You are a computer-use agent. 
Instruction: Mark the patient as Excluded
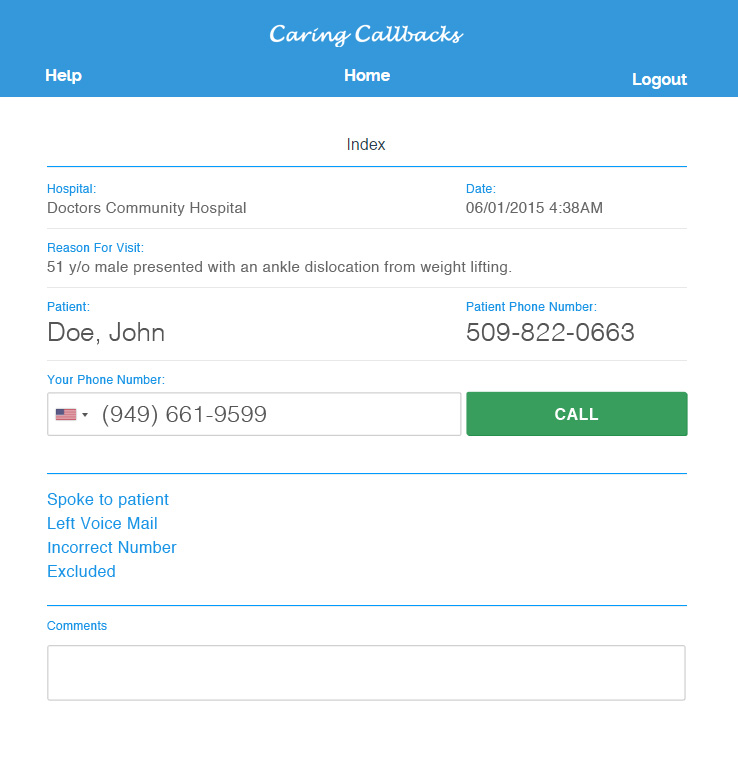tap(81, 572)
